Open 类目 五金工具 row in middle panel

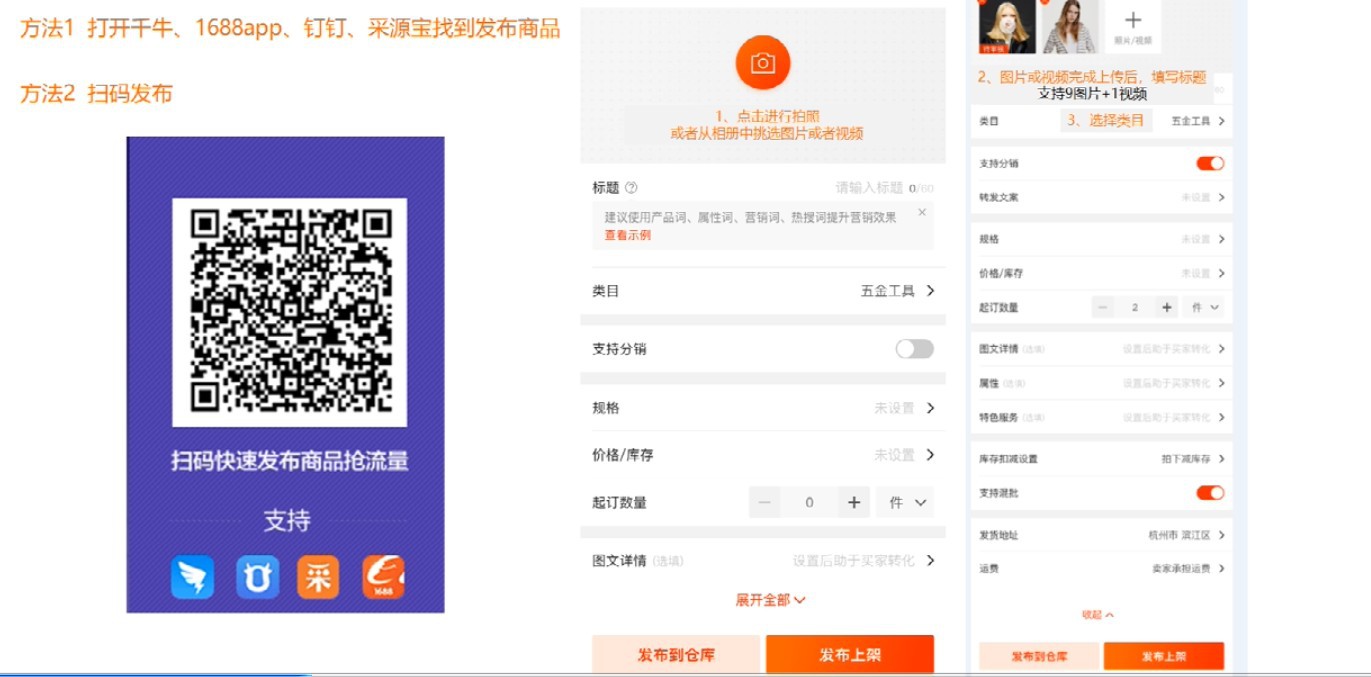(x=763, y=291)
